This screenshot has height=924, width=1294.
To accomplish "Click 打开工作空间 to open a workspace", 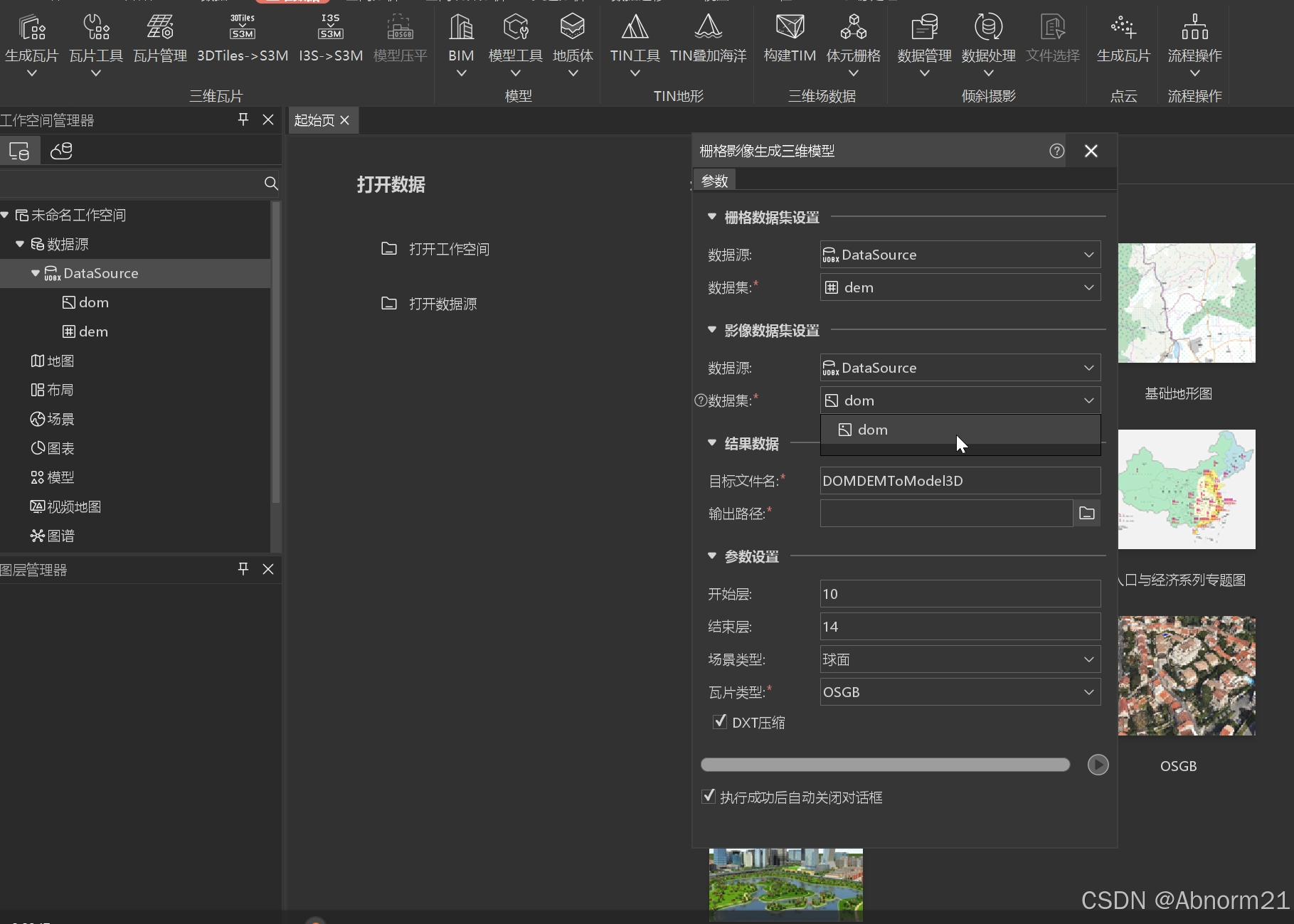I will [x=448, y=249].
